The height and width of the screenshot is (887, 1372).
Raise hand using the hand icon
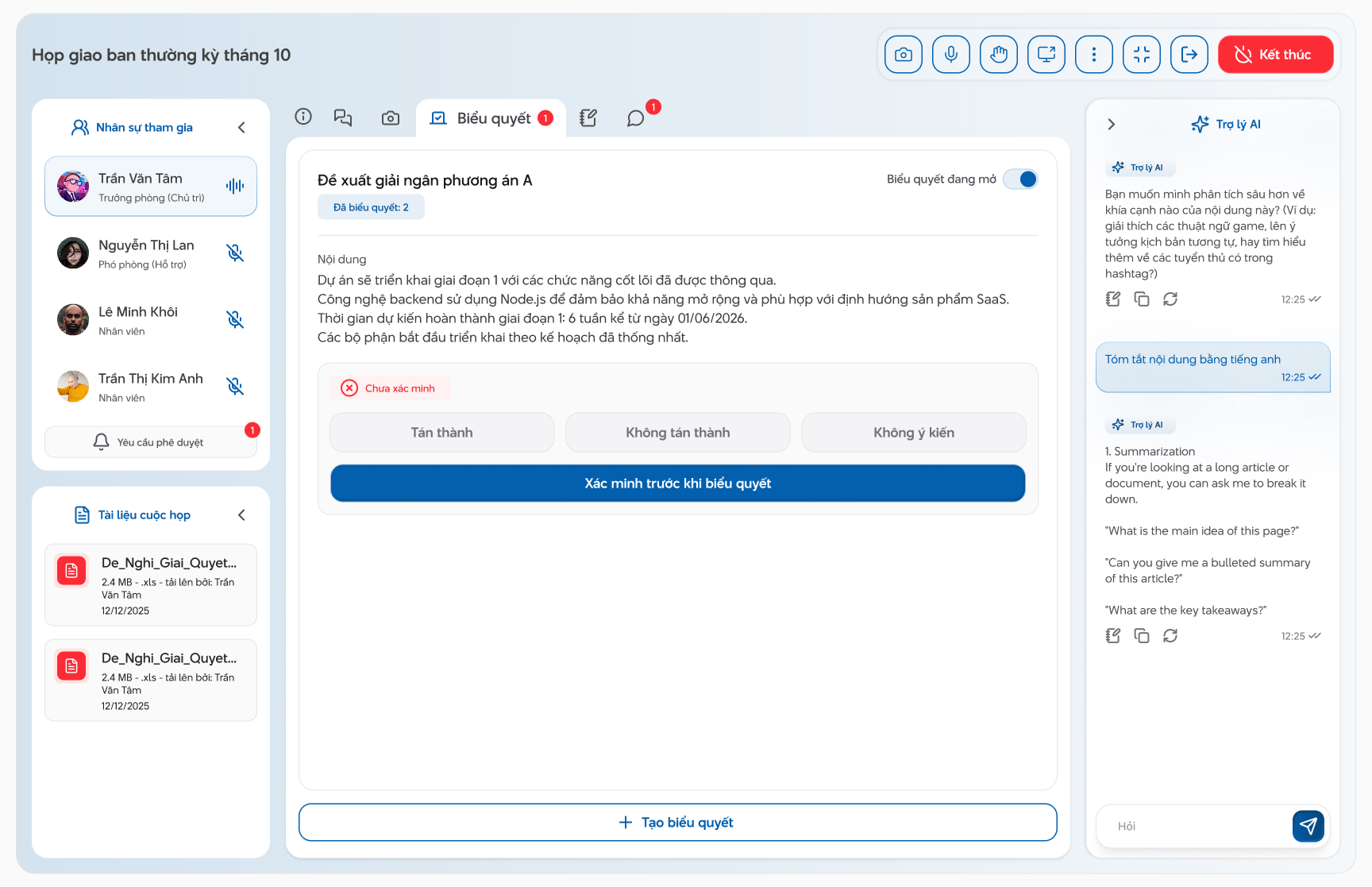click(x=998, y=55)
